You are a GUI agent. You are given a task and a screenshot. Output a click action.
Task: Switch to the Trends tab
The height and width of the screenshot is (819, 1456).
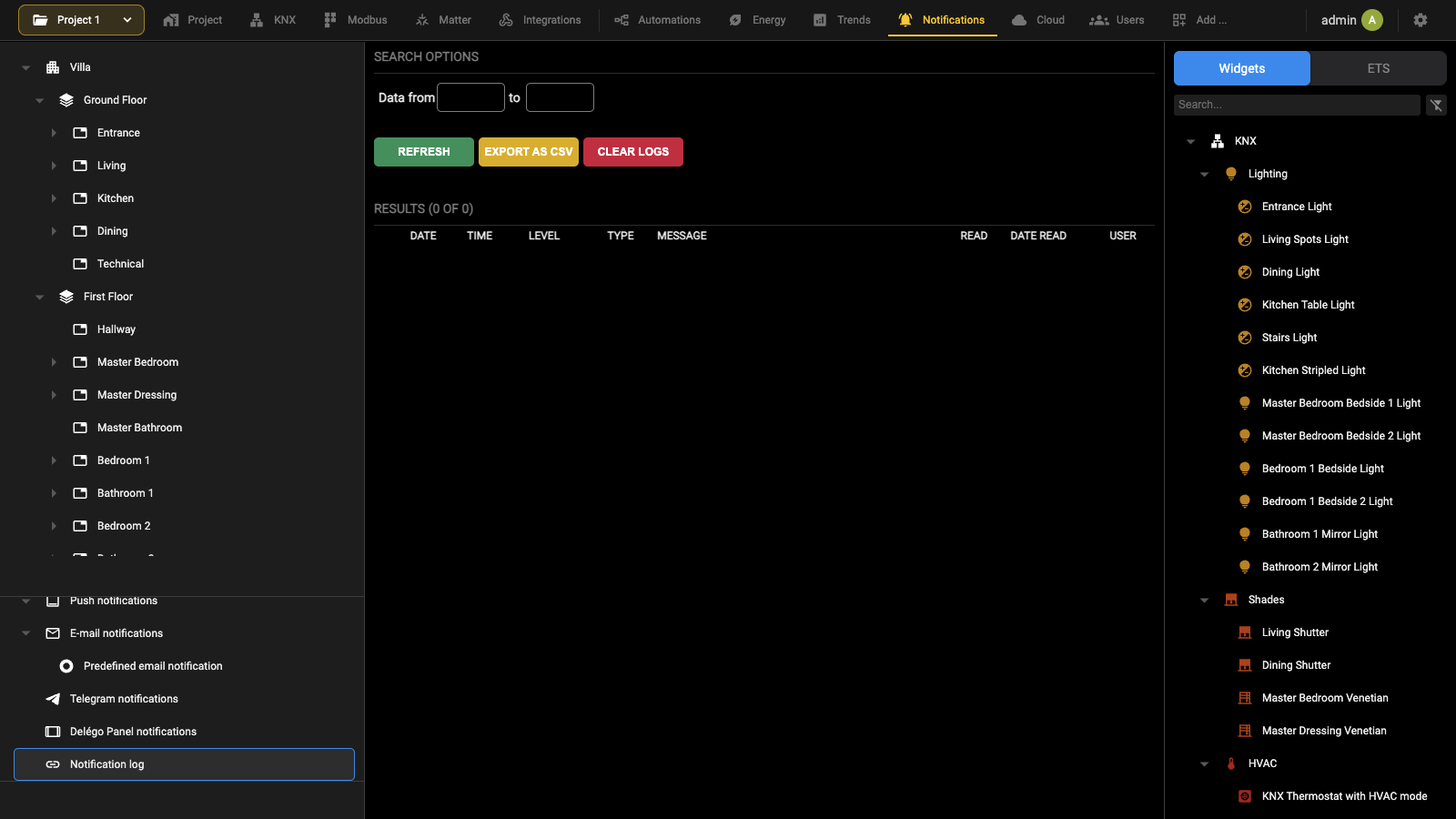[842, 20]
